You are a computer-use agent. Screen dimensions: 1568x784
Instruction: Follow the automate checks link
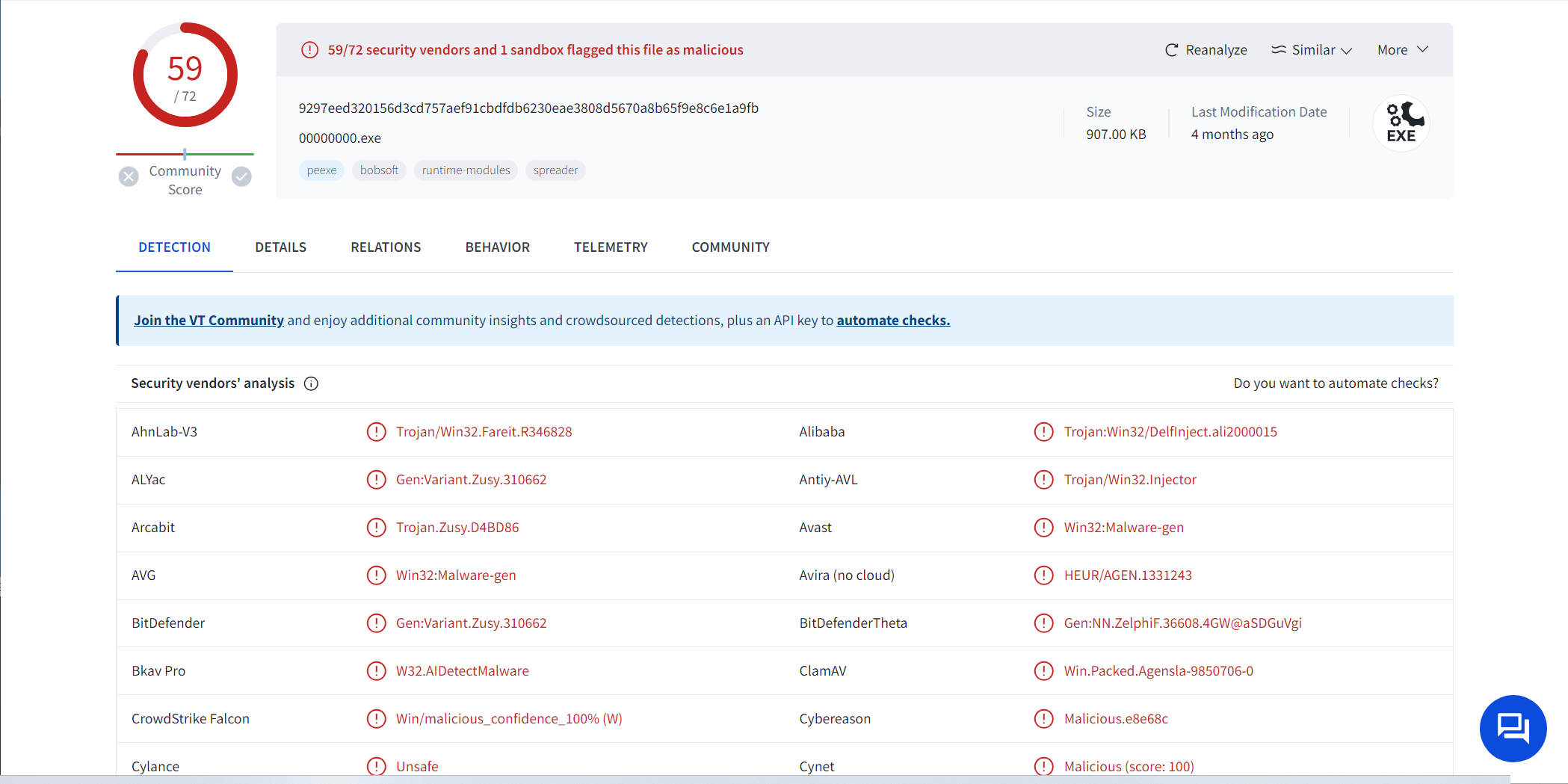pyautogui.click(x=893, y=321)
